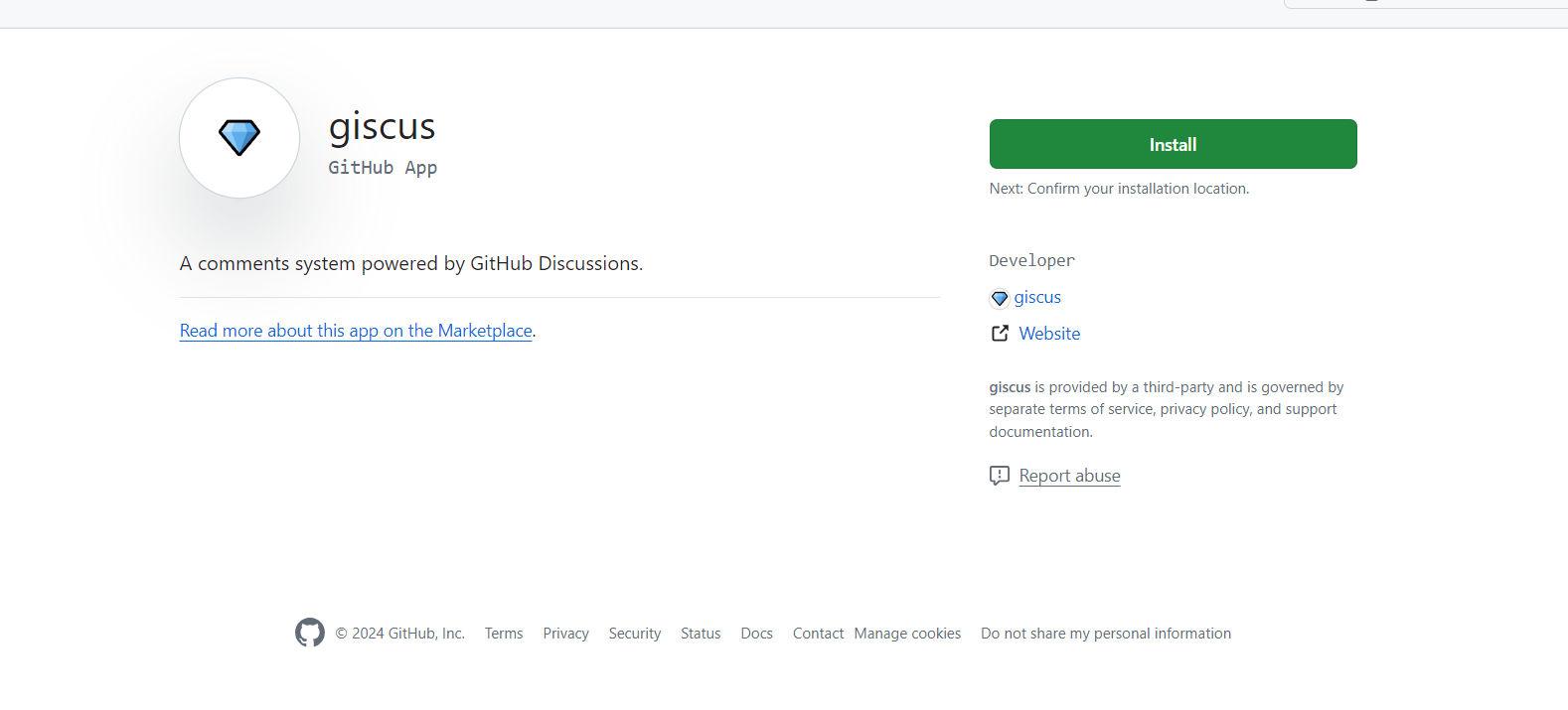This screenshot has height=710, width=1568.
Task: Click the green Install button
Action: [x=1173, y=144]
